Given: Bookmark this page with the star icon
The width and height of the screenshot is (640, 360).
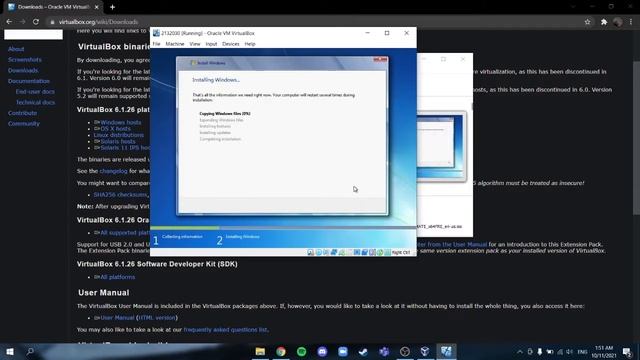Looking at the screenshot, I should (x=587, y=22).
